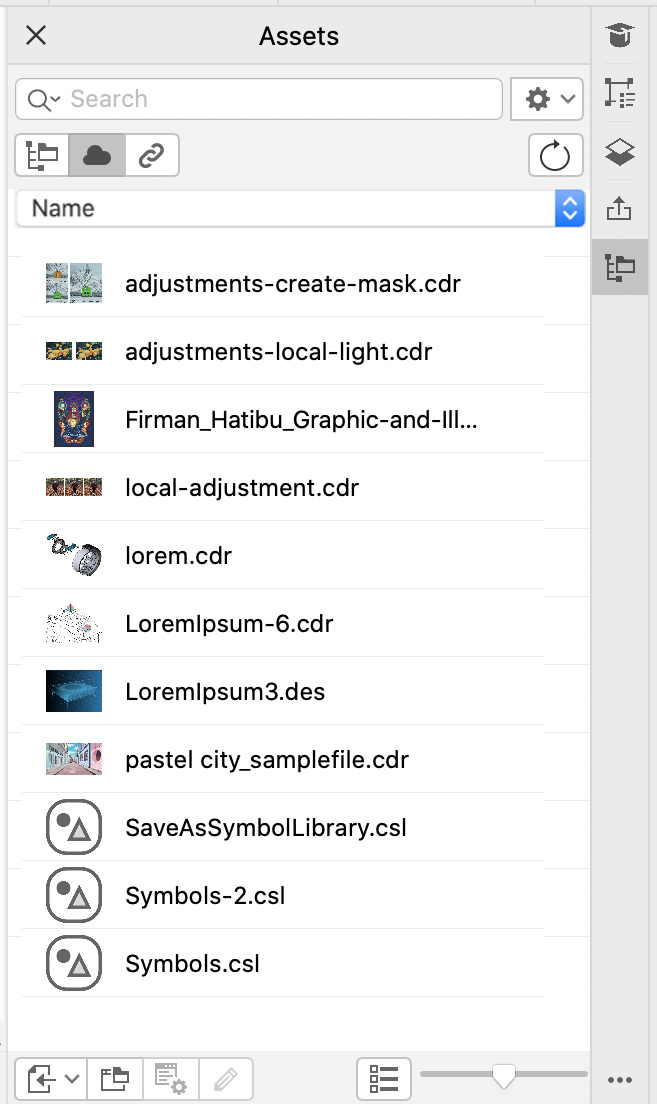
Task: Open the Export docker icon
Action: point(620,209)
